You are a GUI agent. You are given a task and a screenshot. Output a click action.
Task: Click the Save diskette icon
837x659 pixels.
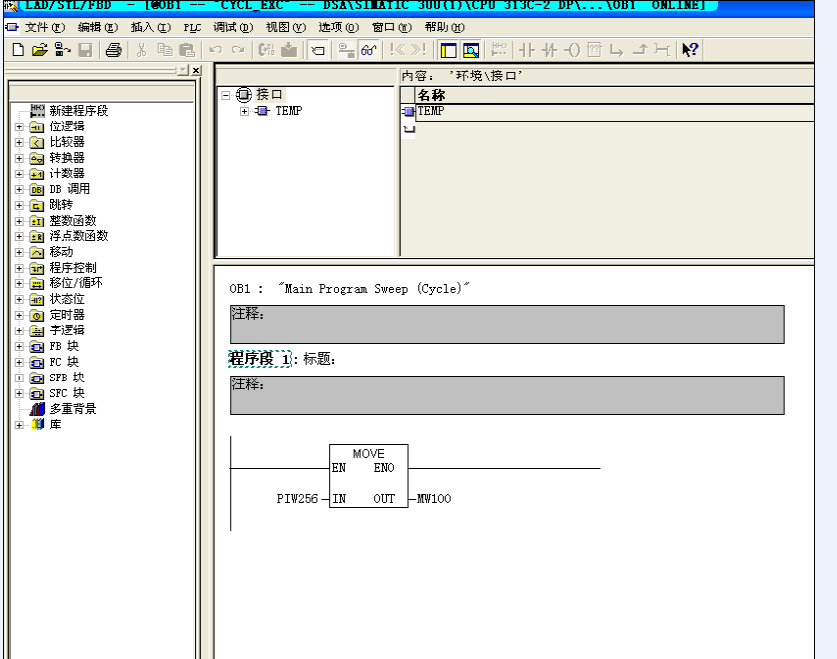[85, 50]
